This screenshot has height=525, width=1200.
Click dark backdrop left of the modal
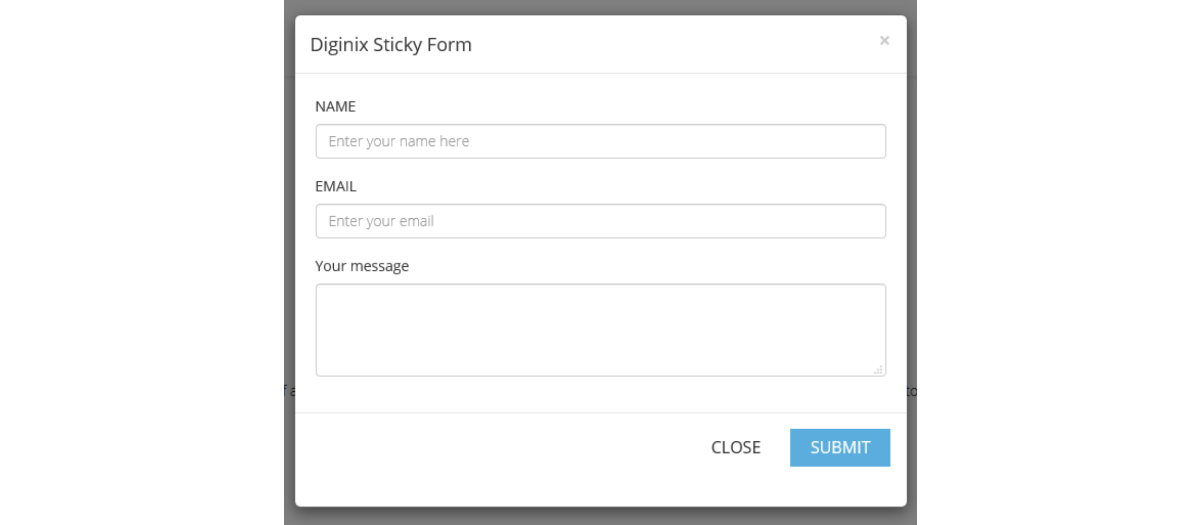289,250
